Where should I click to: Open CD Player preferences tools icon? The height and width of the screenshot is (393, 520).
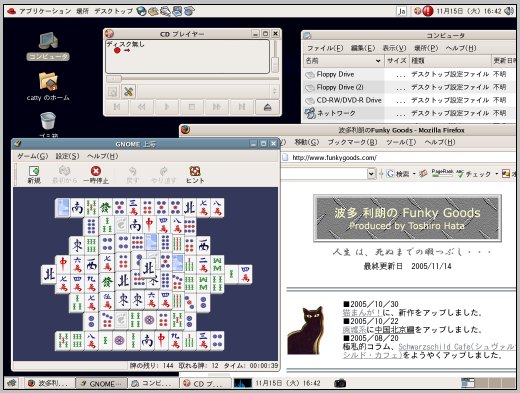click(x=128, y=91)
